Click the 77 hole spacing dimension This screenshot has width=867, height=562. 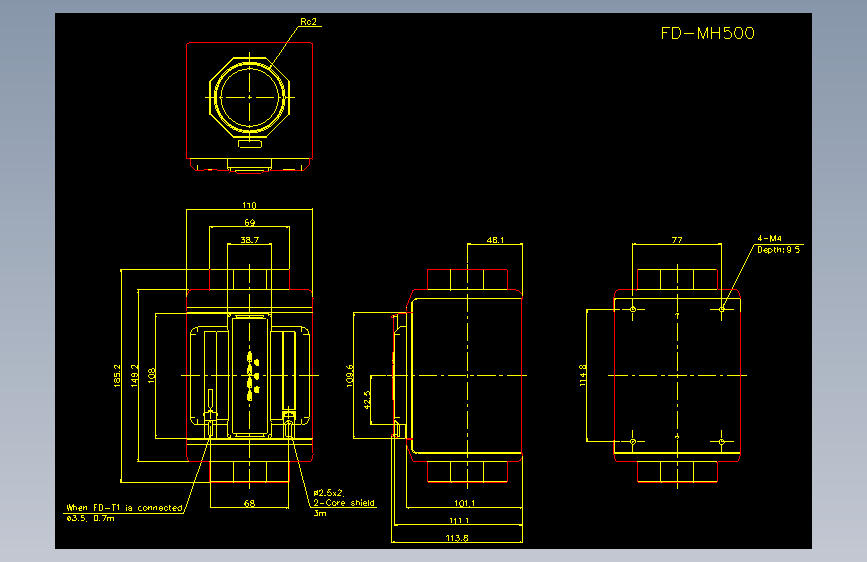[x=677, y=240]
